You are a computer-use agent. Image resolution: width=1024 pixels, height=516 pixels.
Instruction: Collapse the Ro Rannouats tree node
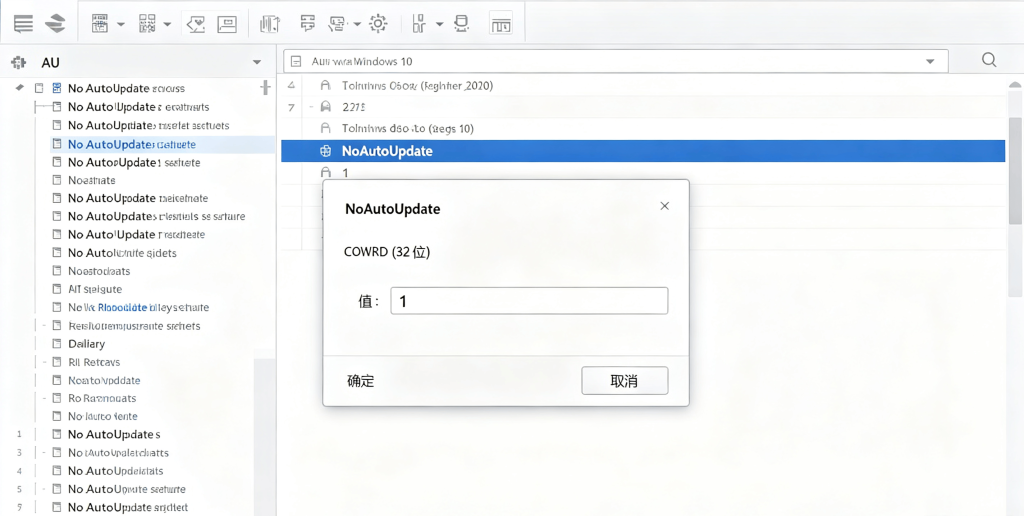click(x=44, y=398)
